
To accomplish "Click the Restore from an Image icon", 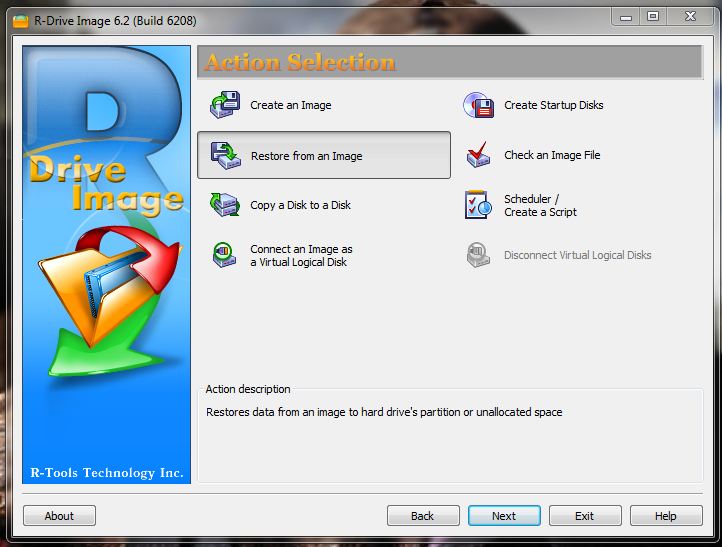I will tap(225, 155).
